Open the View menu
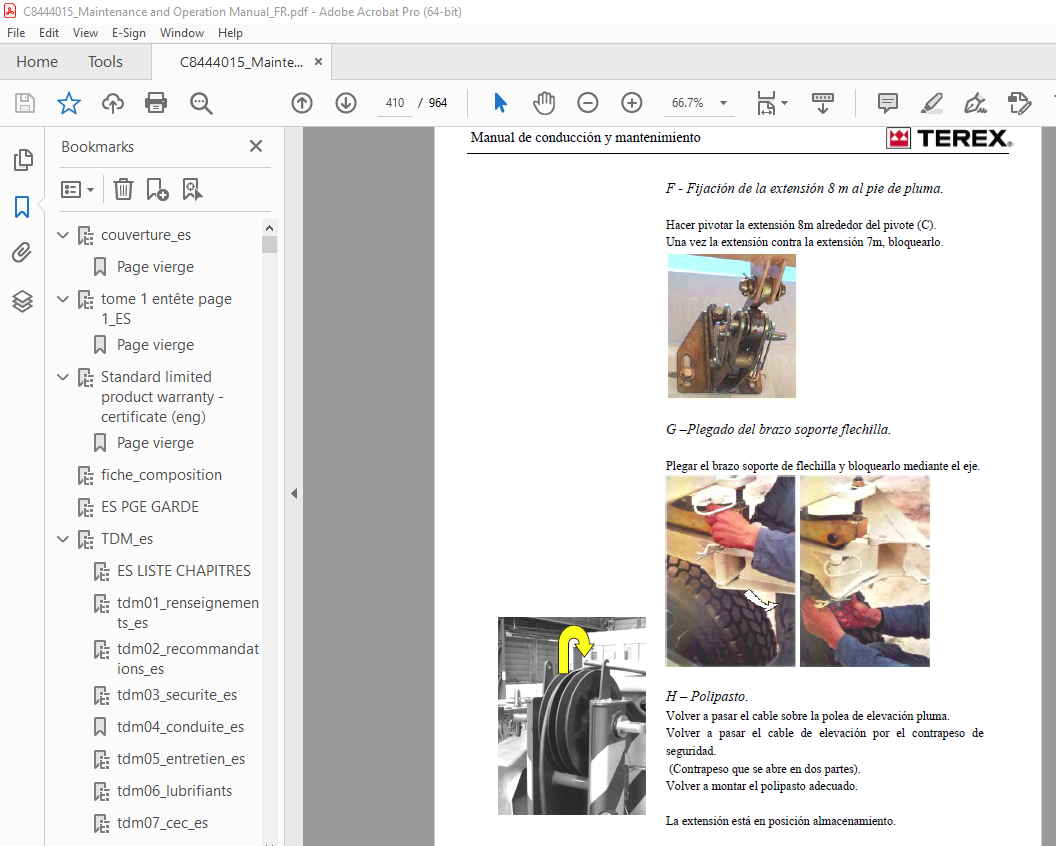Screen dimensions: 1056x846 click(85, 33)
